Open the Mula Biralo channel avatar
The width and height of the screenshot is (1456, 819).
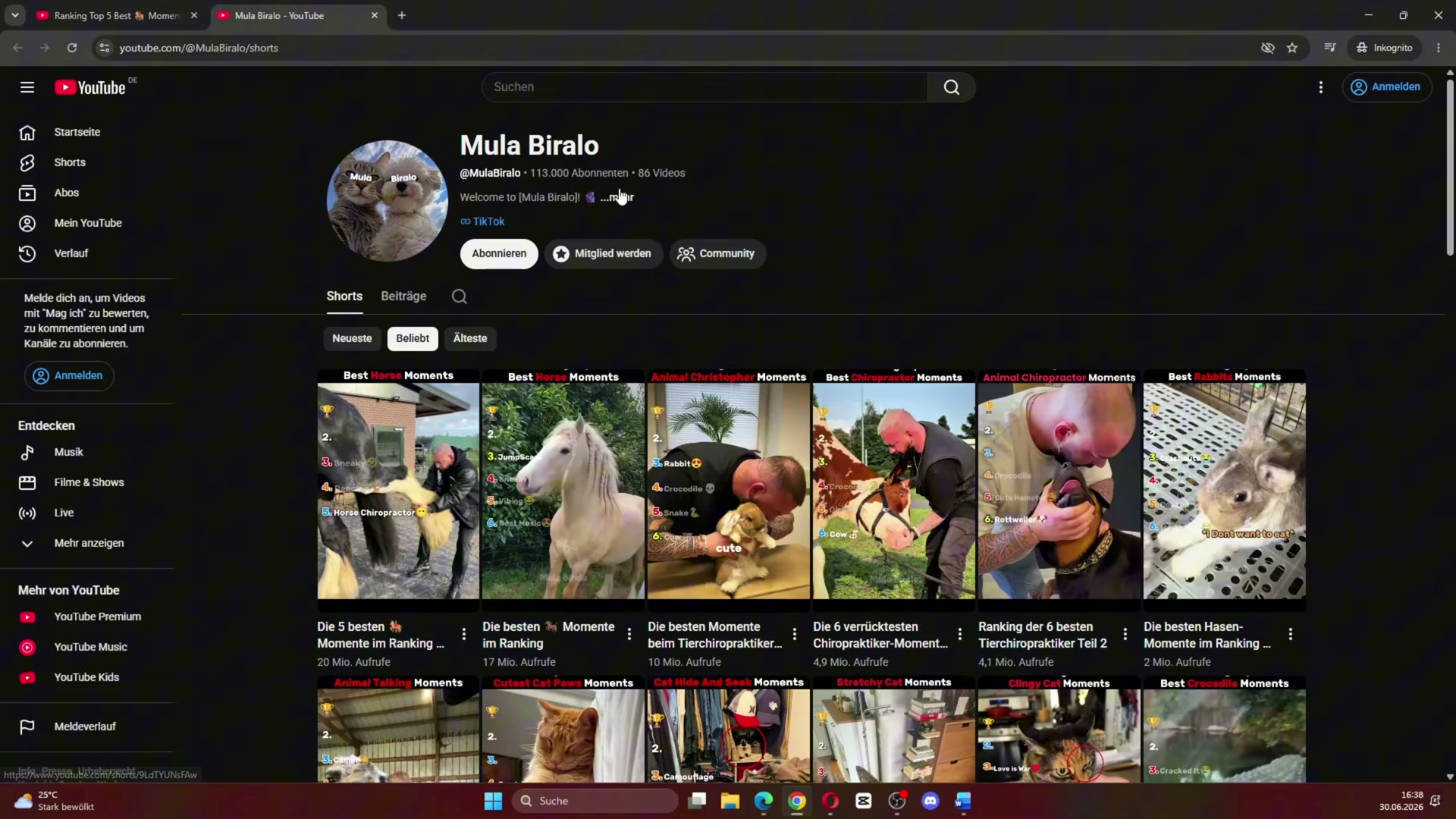tap(388, 201)
